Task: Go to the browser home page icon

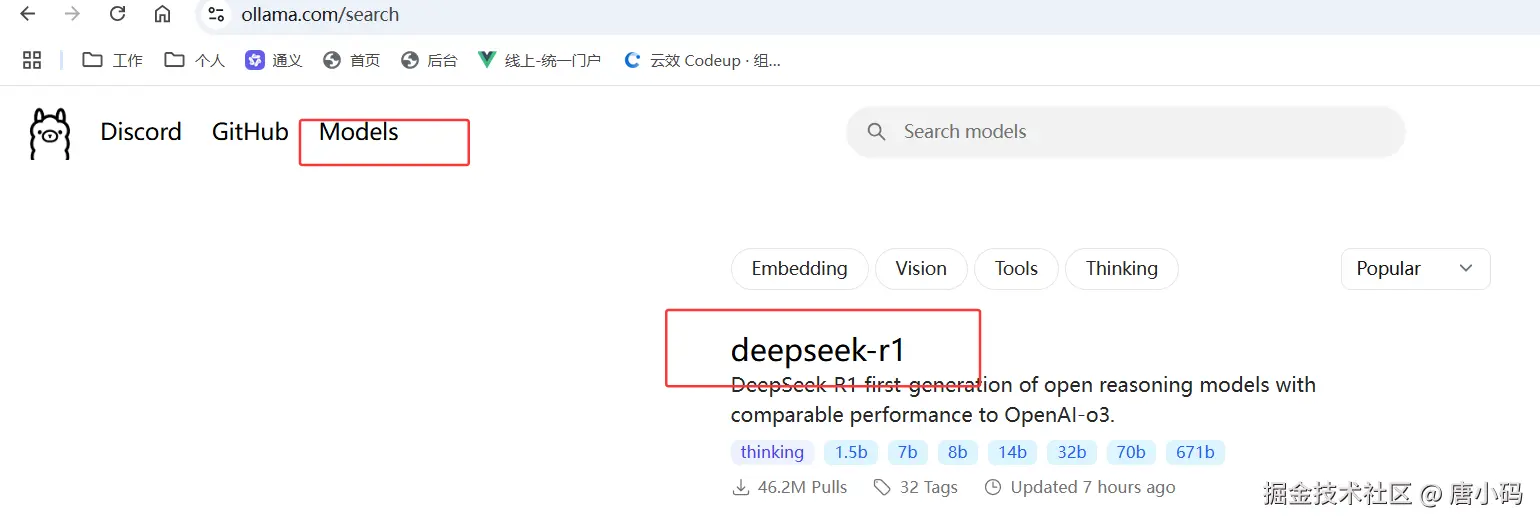Action: pyautogui.click(x=162, y=14)
